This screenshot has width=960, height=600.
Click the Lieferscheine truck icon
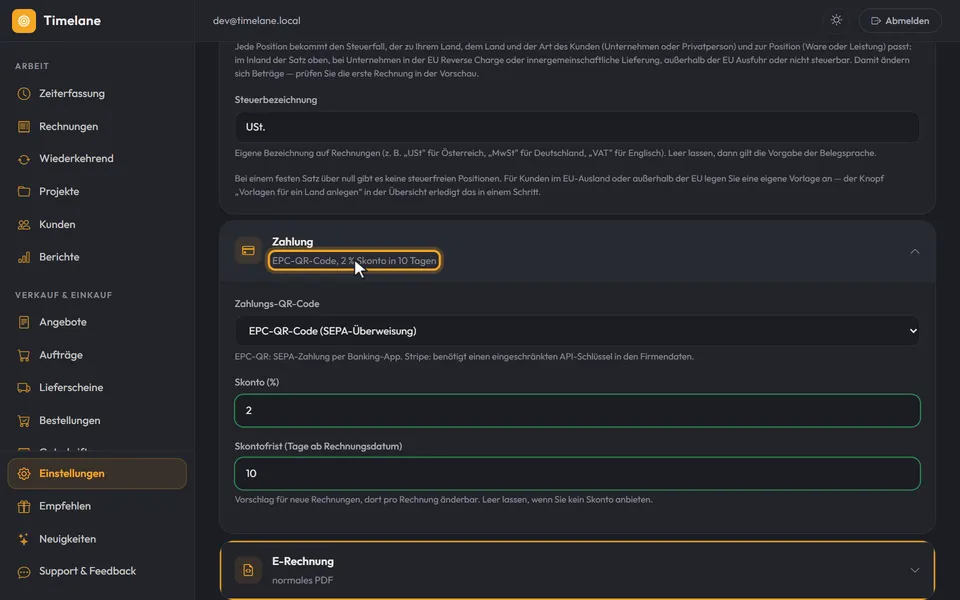click(x=24, y=388)
